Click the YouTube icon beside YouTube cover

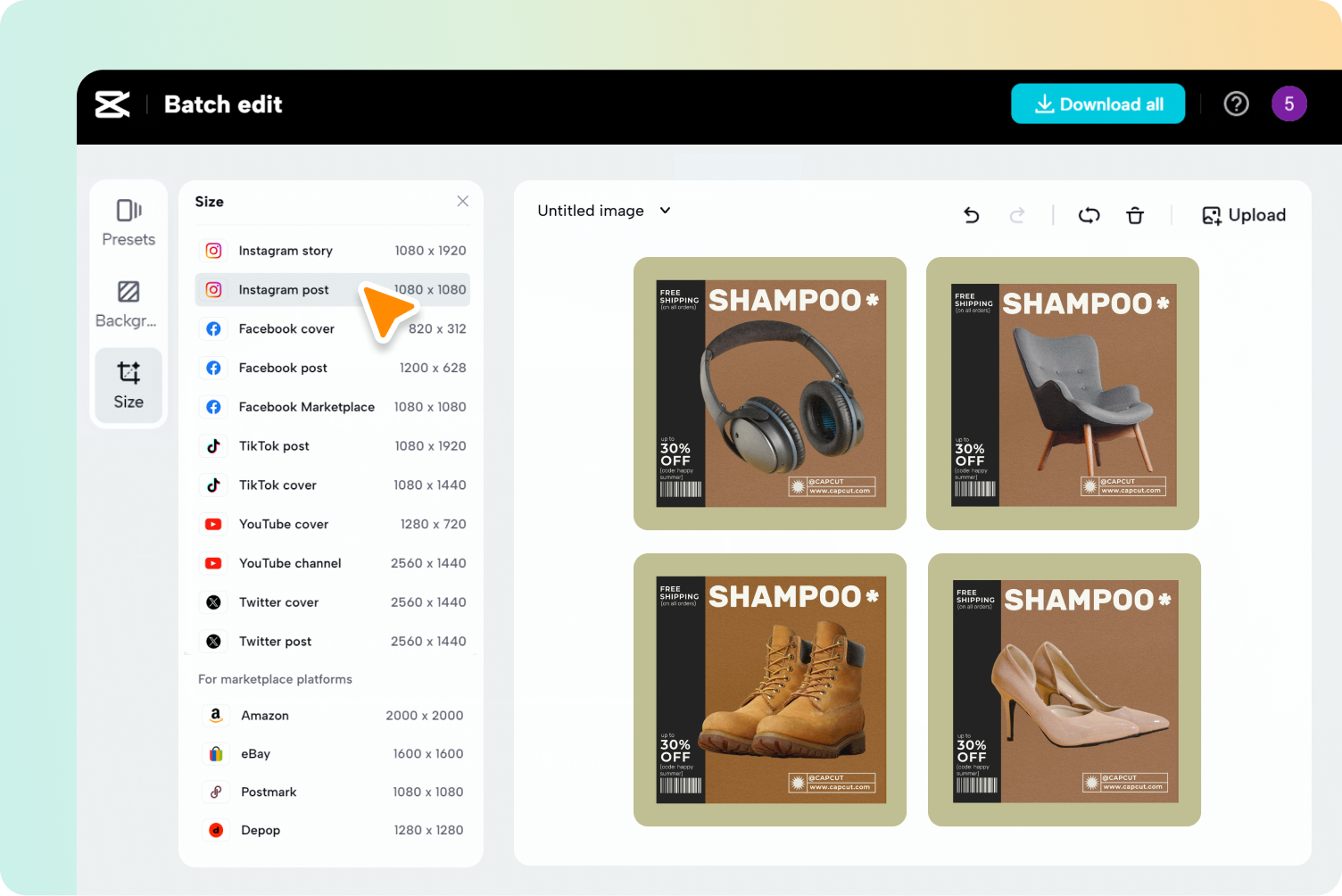pos(214,525)
